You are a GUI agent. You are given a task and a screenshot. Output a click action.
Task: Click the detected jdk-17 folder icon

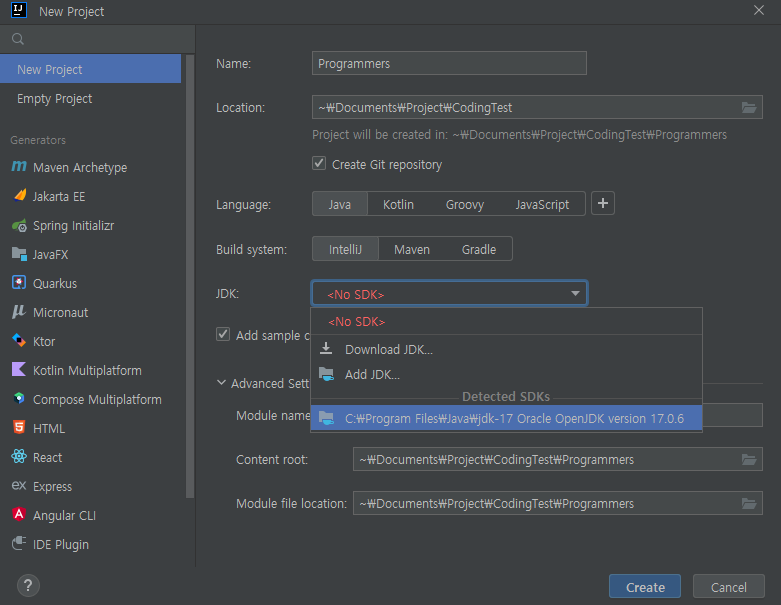(x=326, y=418)
